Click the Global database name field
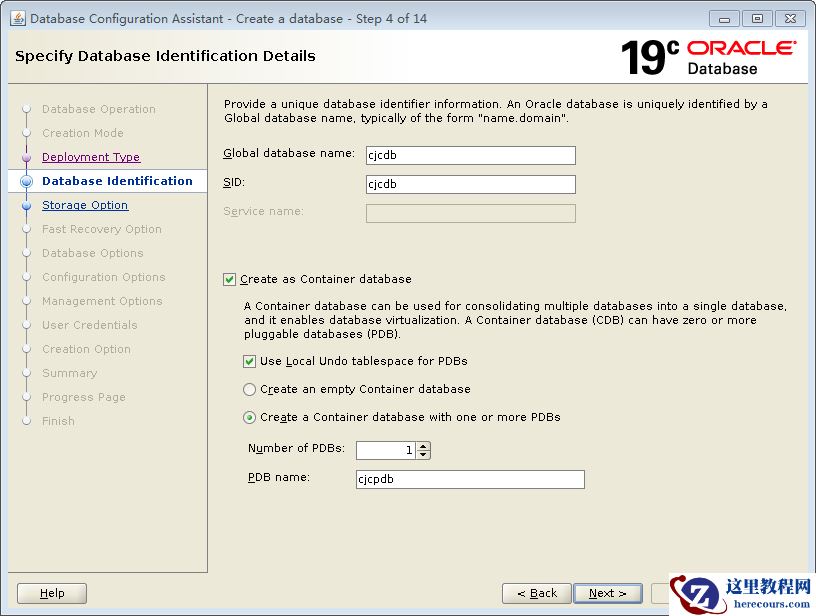 (470, 155)
